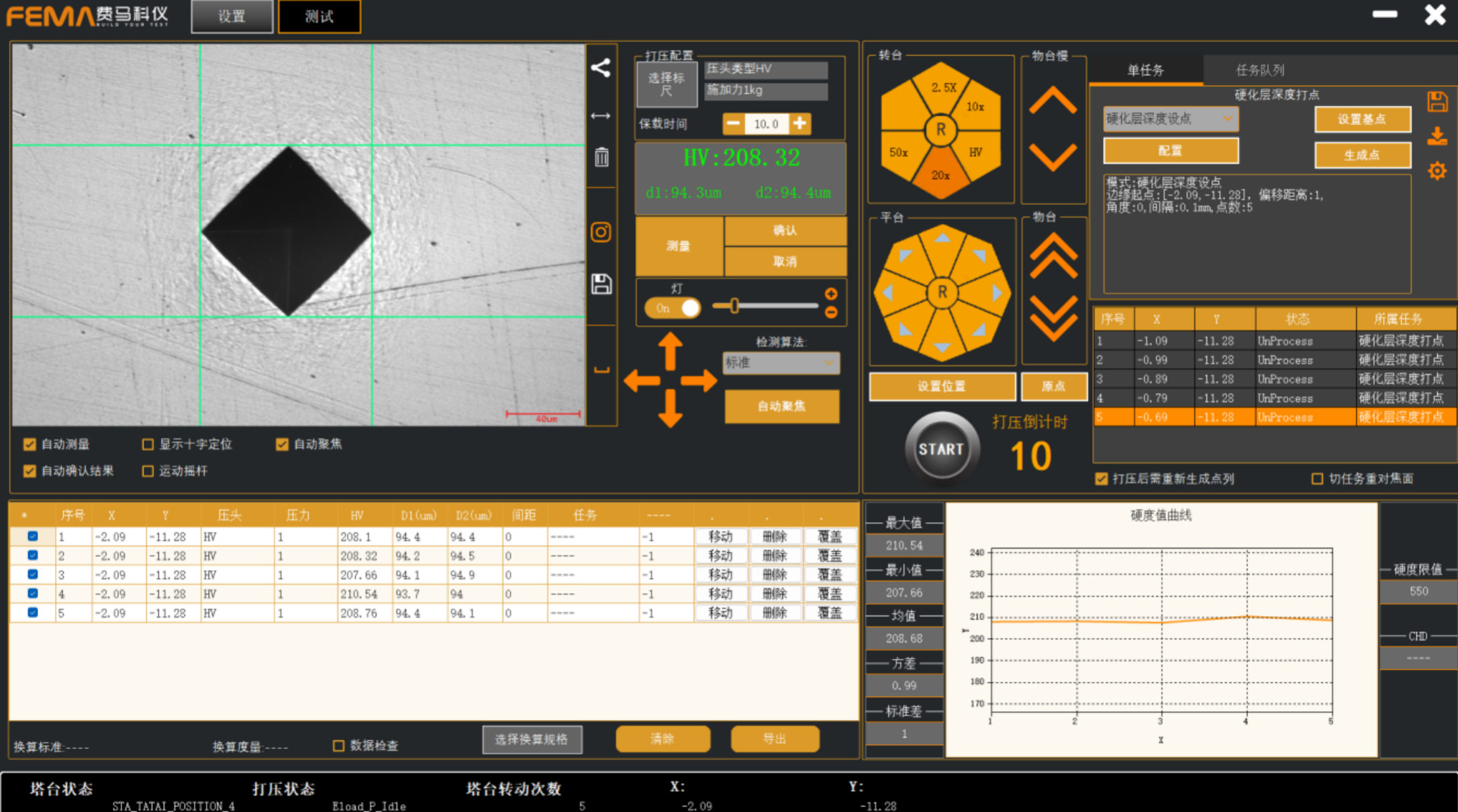
Task: Increase 保载时间 with the plus button
Action: pos(799,123)
